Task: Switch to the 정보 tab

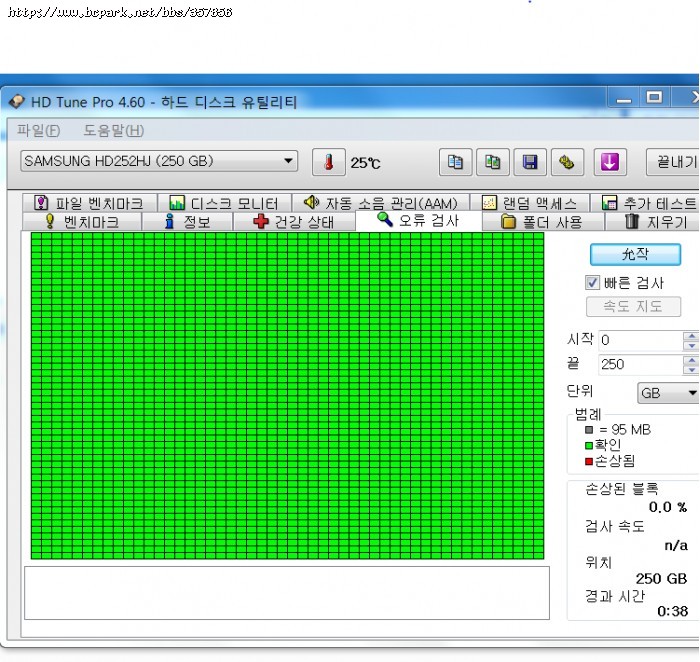Action: click(x=188, y=221)
